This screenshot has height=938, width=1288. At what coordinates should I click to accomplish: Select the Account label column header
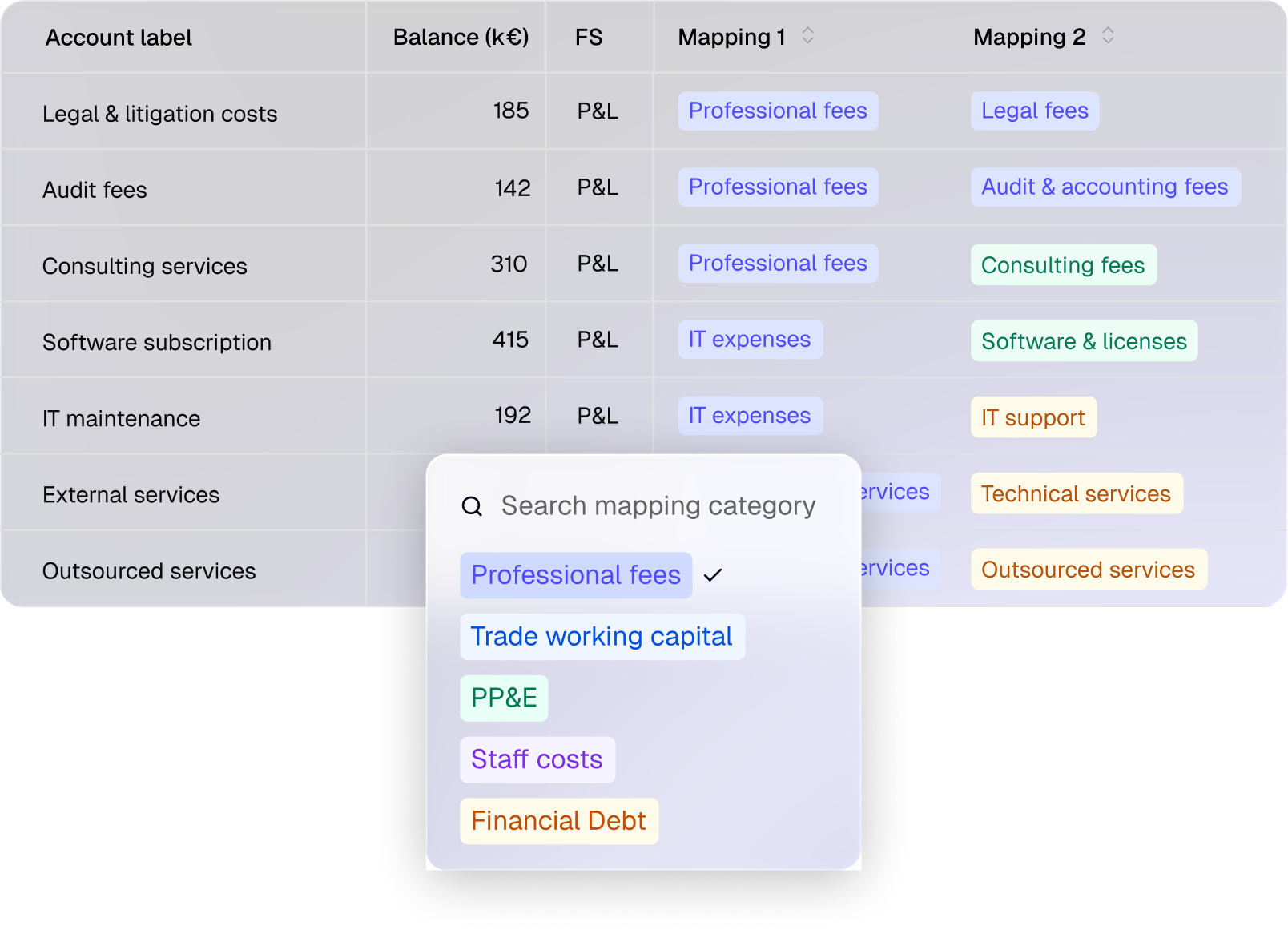click(119, 38)
